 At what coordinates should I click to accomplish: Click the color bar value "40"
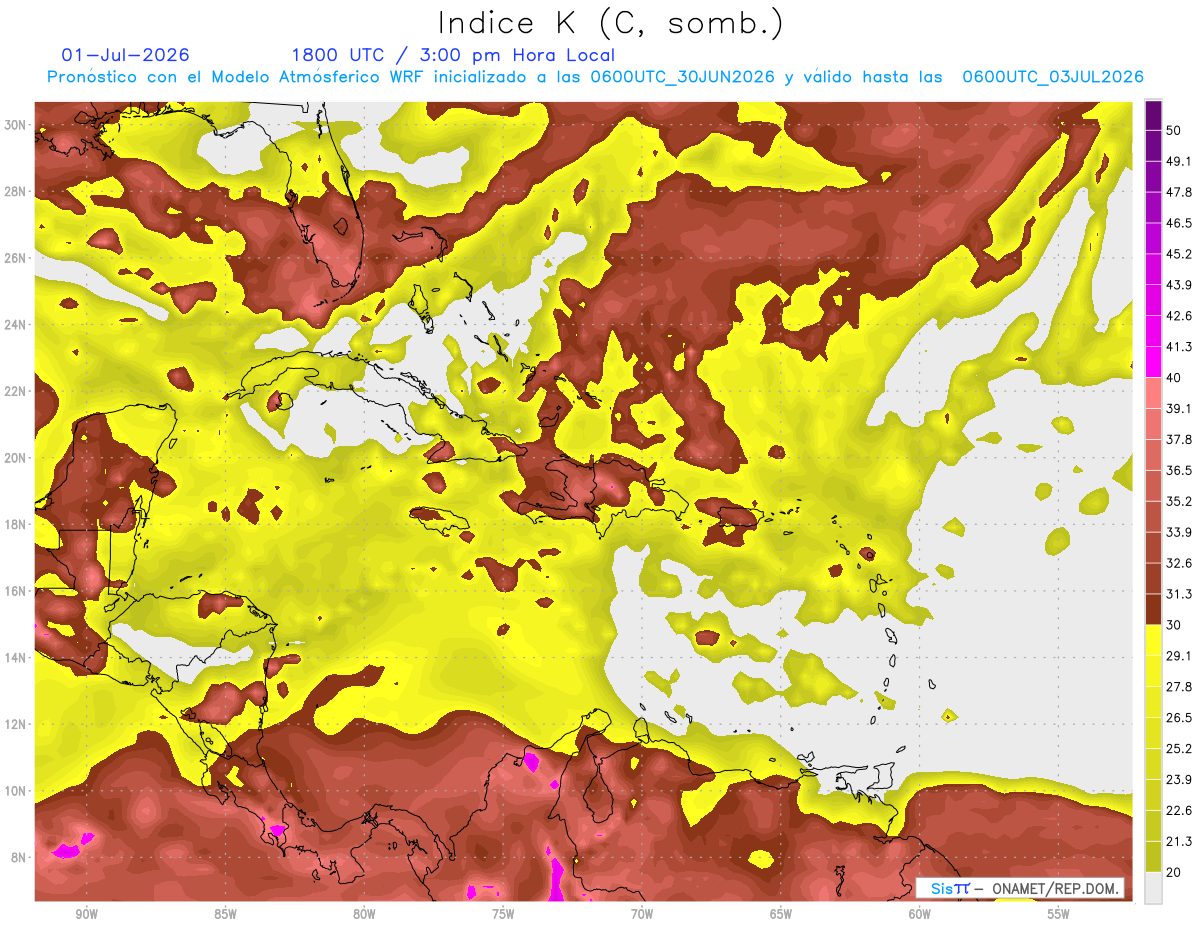(x=1176, y=378)
